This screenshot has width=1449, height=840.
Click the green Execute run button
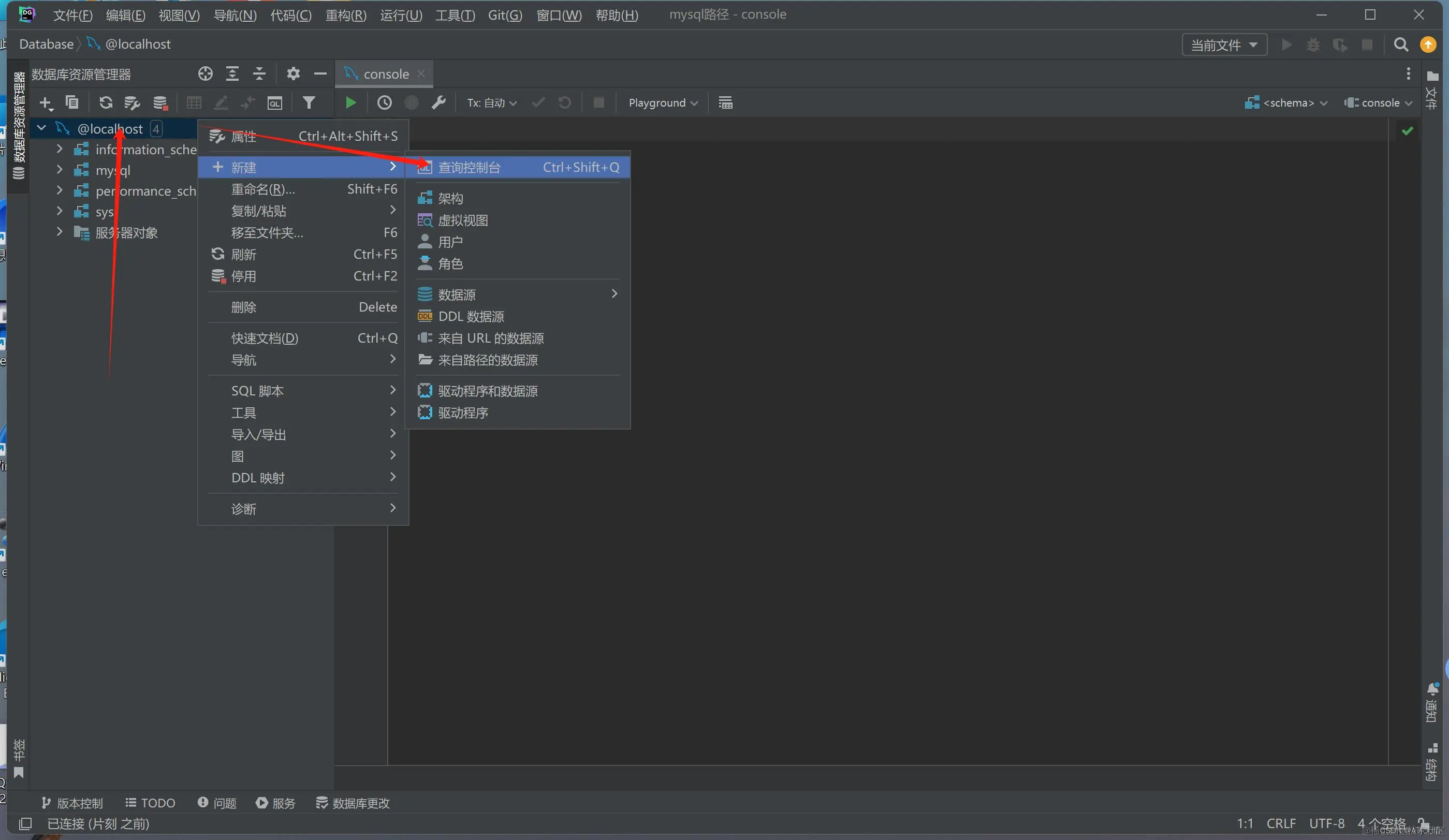(350, 103)
